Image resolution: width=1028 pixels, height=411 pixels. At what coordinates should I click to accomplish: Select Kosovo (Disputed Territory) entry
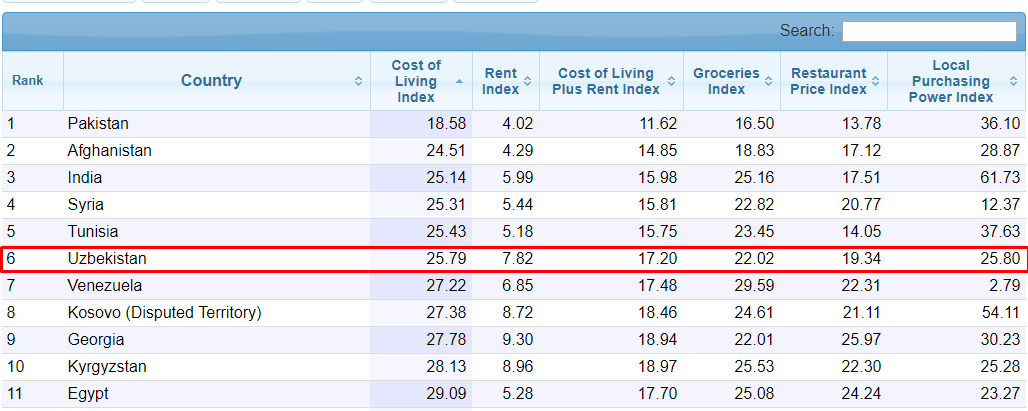point(164,313)
